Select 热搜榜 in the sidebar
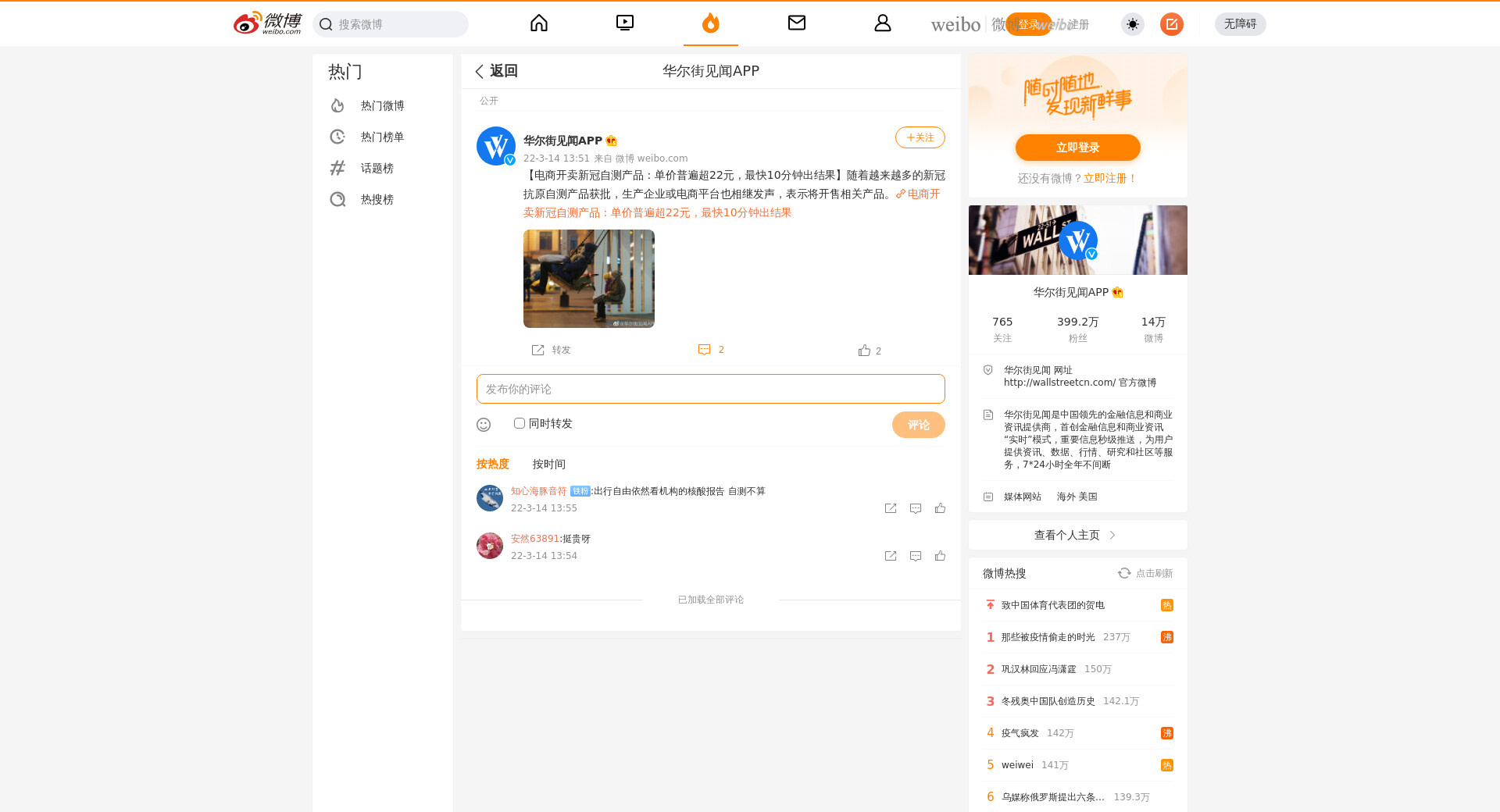The width and height of the screenshot is (1500, 812). pos(383,199)
